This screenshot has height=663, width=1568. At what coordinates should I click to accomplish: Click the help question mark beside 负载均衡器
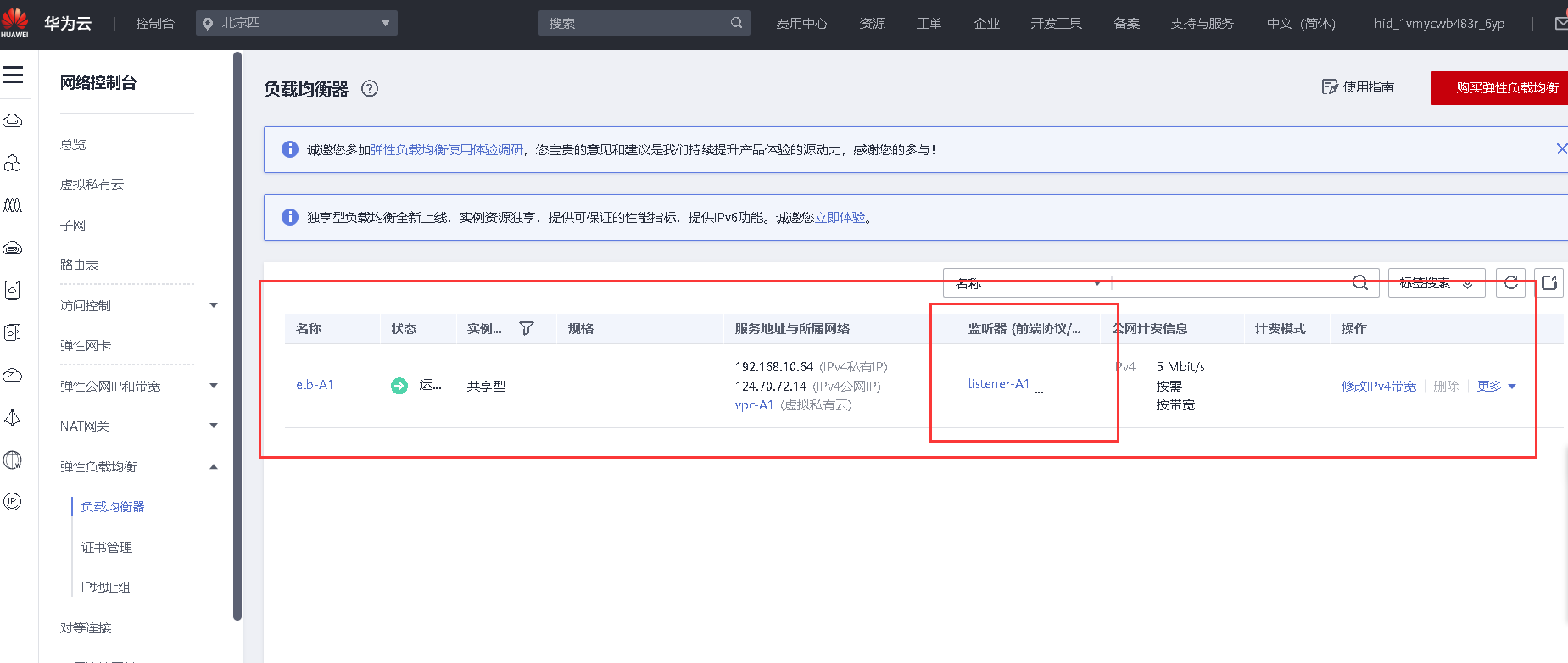coord(370,88)
